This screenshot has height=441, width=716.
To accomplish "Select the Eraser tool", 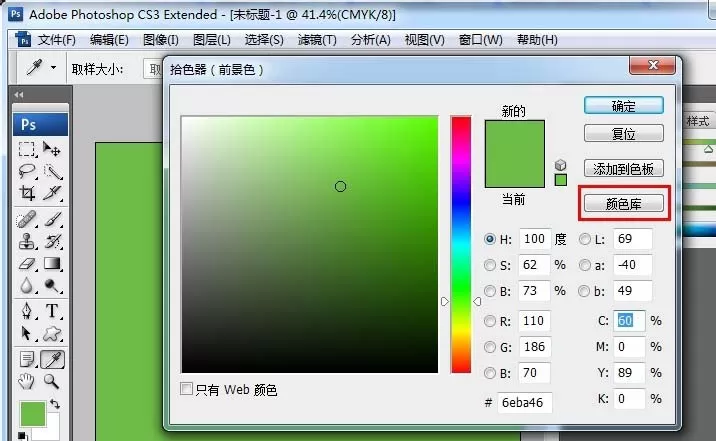I will coord(26,263).
